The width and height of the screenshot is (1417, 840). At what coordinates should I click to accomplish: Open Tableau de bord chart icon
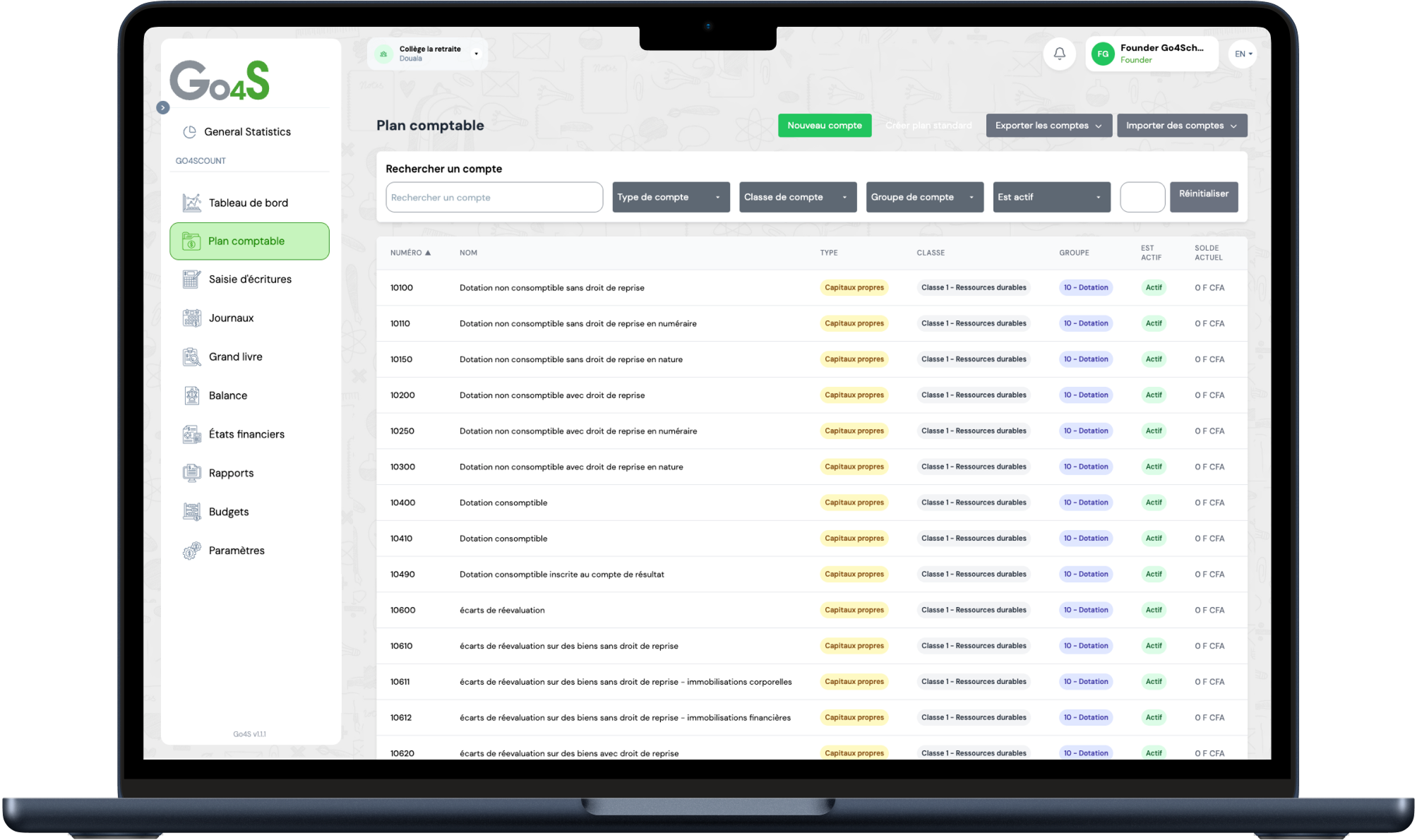point(191,203)
